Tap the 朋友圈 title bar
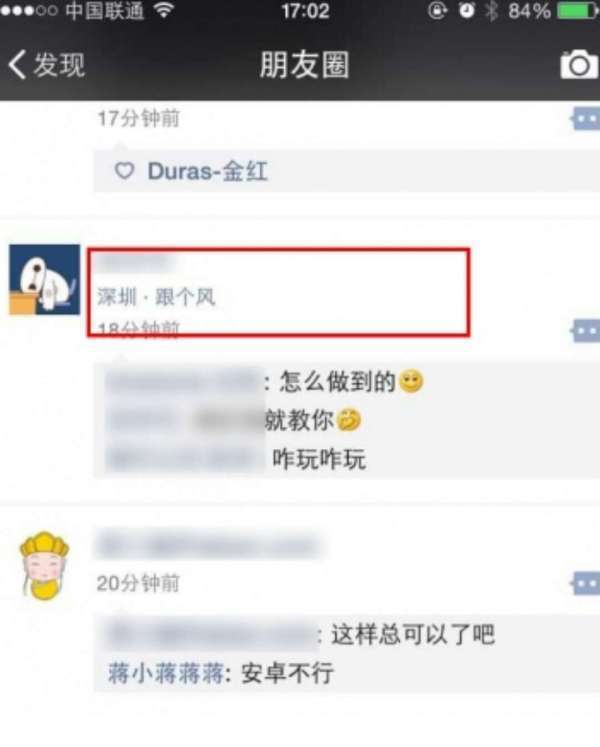Image resolution: width=600 pixels, height=747 pixels. [x=305, y=64]
